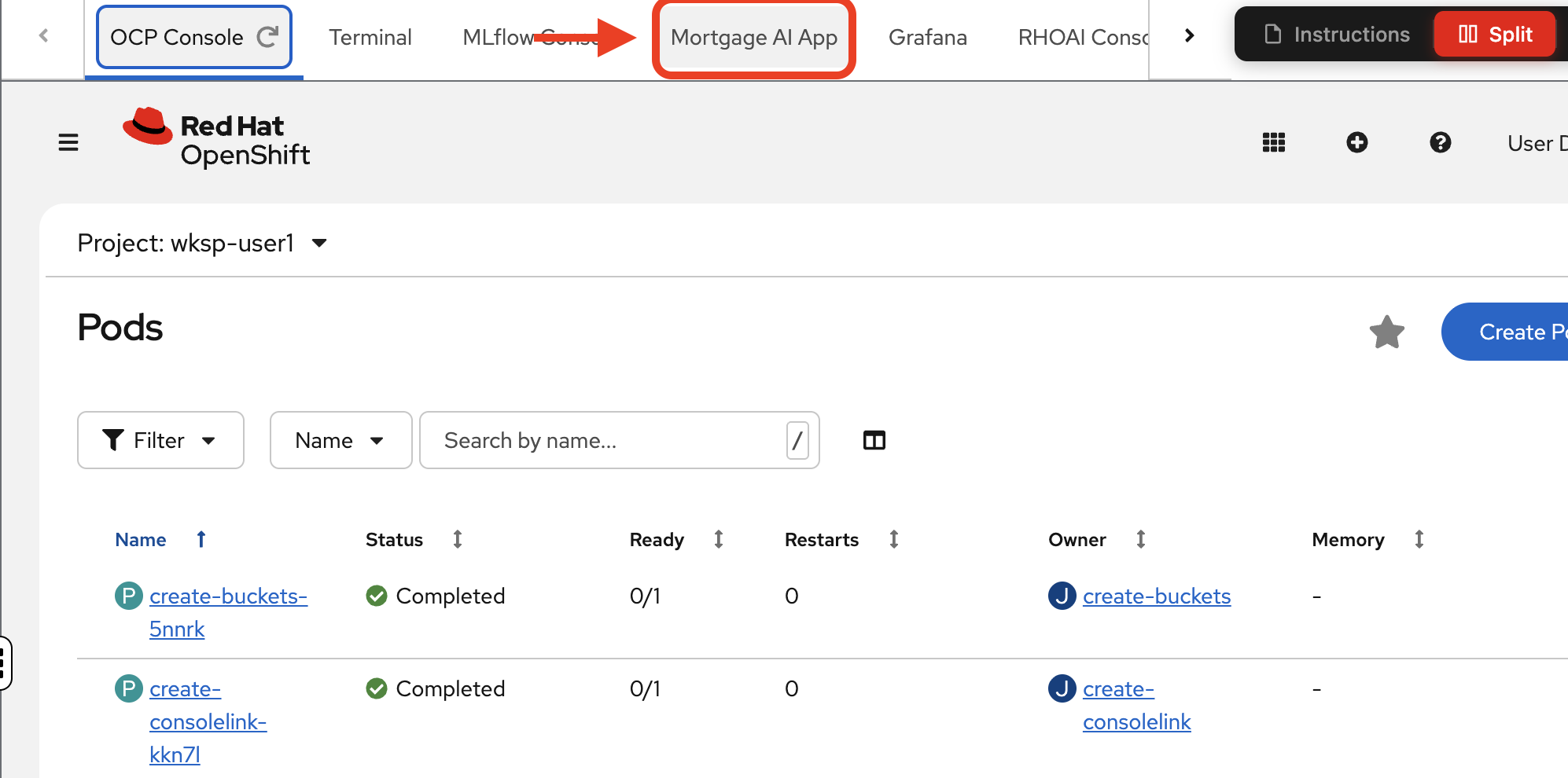Click the Job badge beside create-consolelink owner
1568x778 pixels.
(1062, 688)
